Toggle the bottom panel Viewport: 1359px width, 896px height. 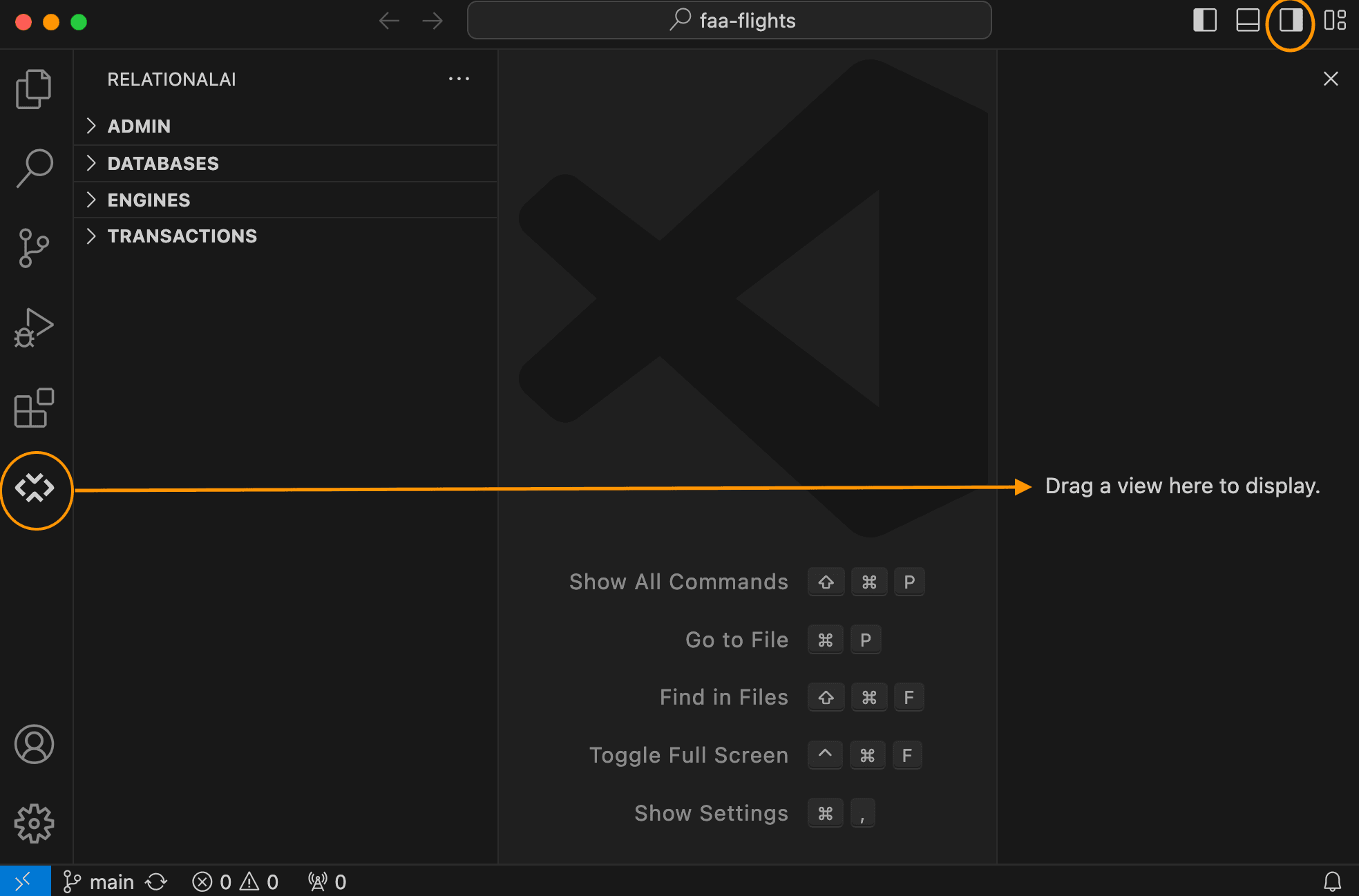(1248, 20)
